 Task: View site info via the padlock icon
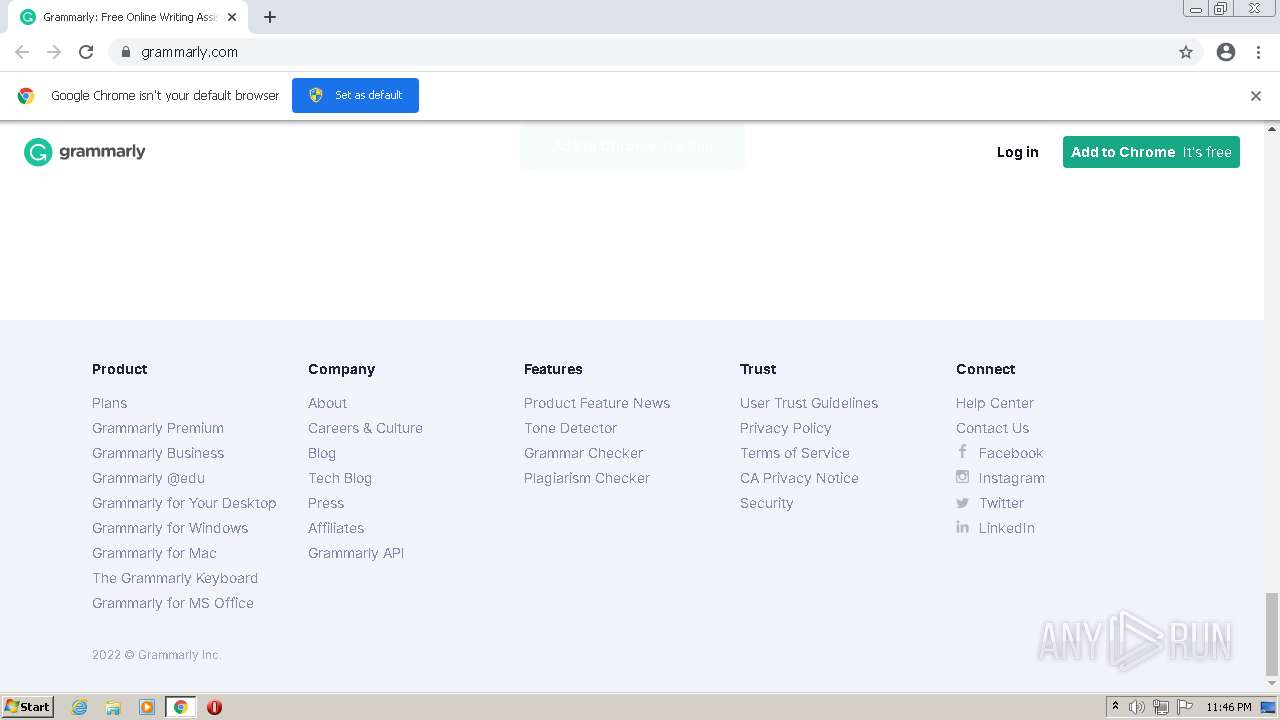pyautogui.click(x=125, y=52)
